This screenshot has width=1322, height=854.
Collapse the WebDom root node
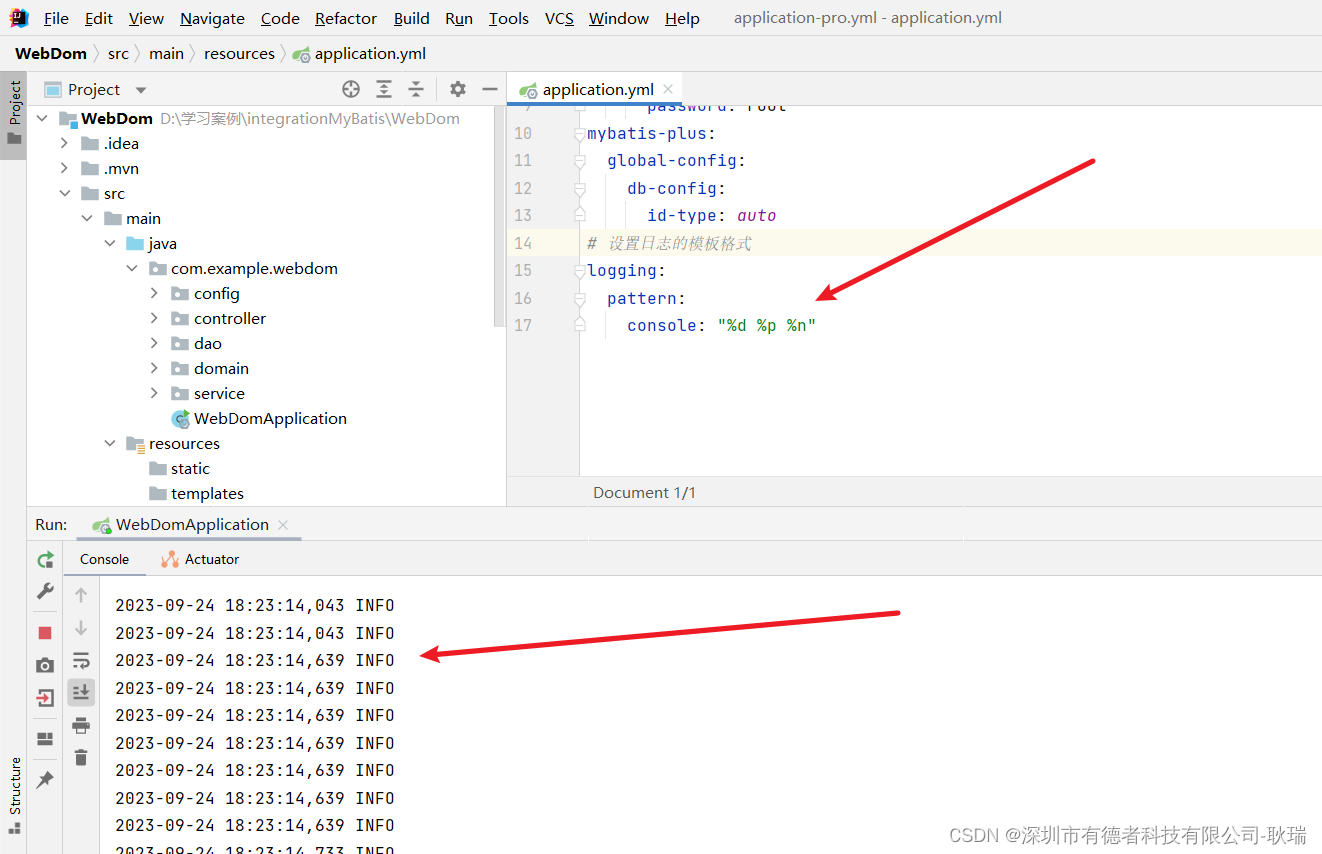point(42,118)
